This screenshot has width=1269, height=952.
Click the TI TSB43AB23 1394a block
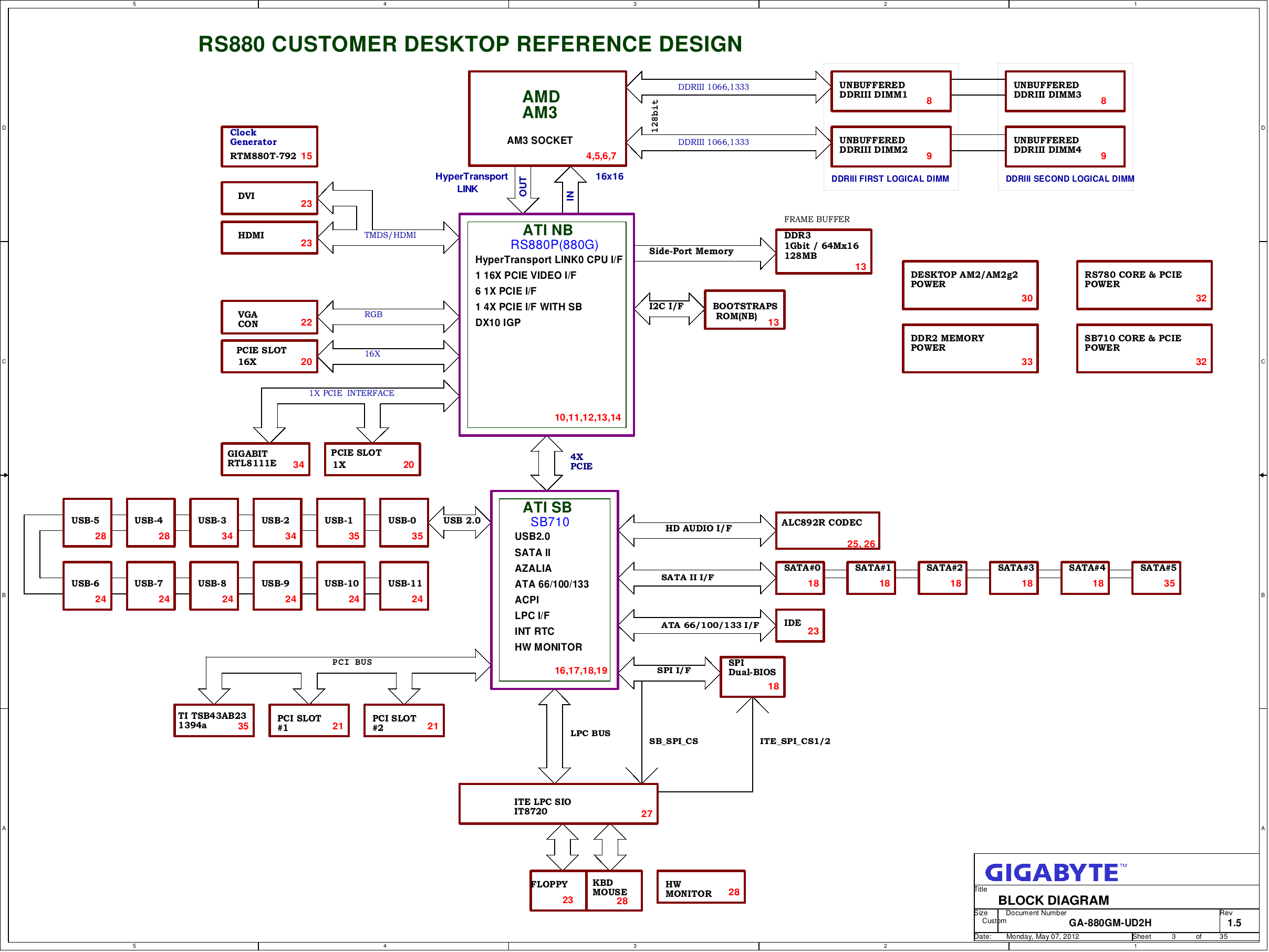tap(214, 721)
